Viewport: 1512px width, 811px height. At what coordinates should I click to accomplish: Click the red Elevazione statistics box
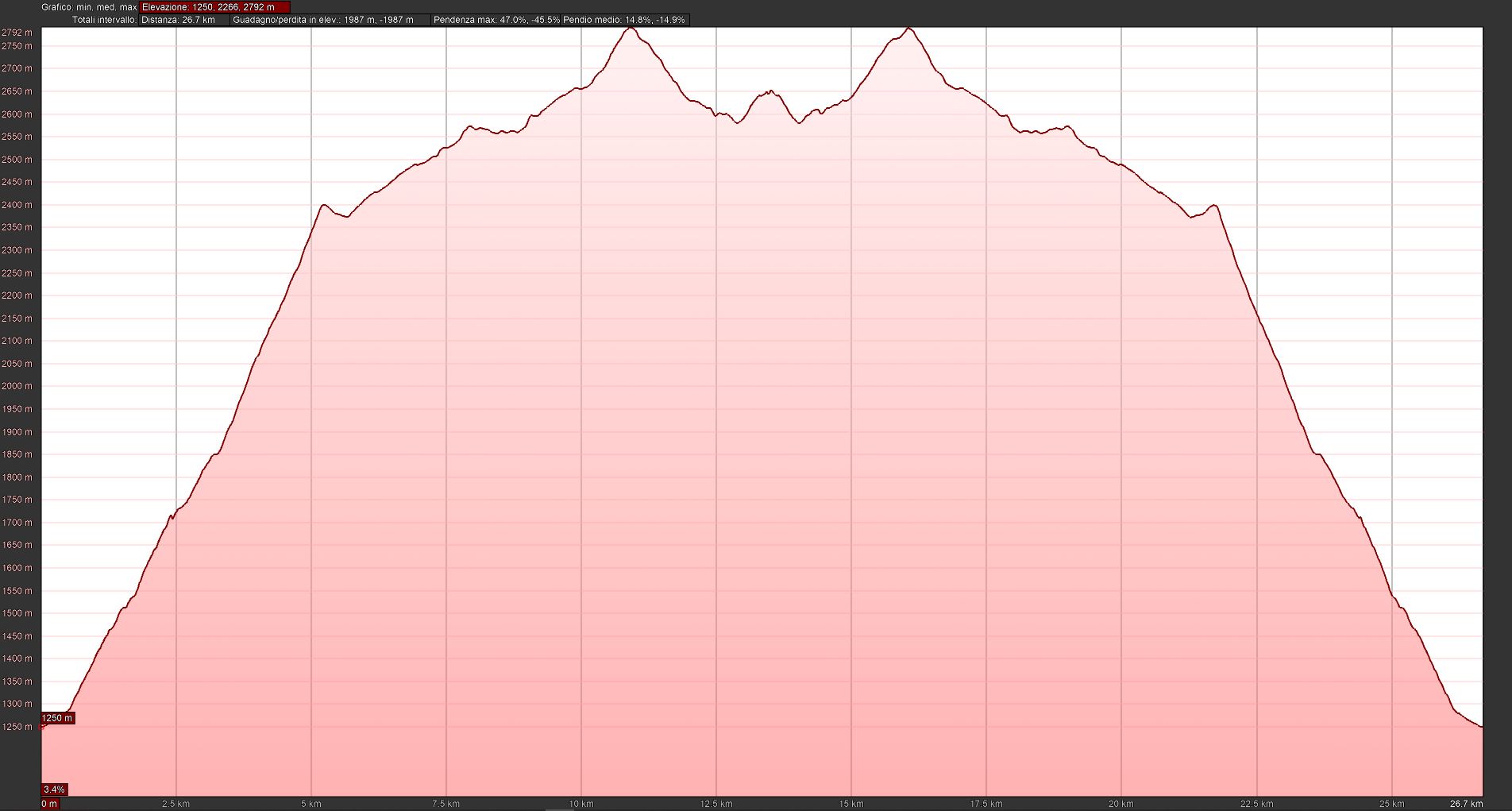(214, 7)
